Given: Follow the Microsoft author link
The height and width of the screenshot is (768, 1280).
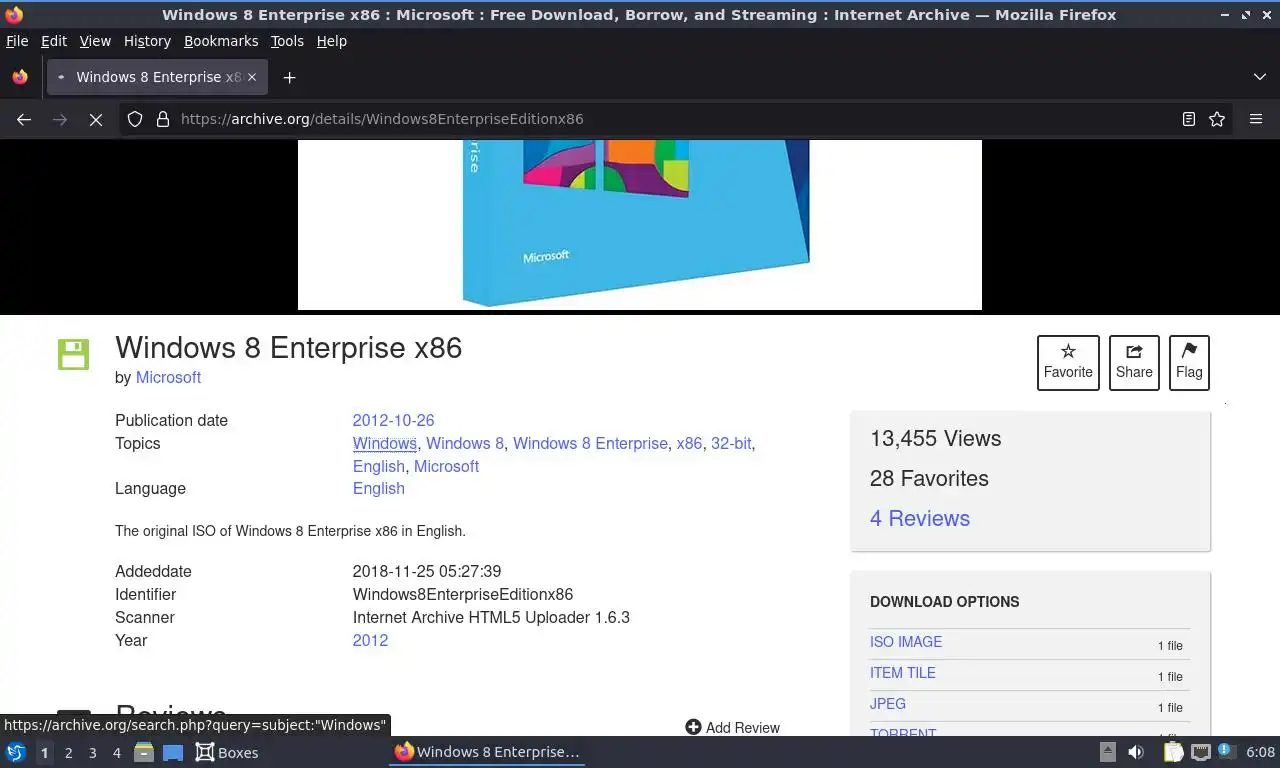Looking at the screenshot, I should [168, 377].
